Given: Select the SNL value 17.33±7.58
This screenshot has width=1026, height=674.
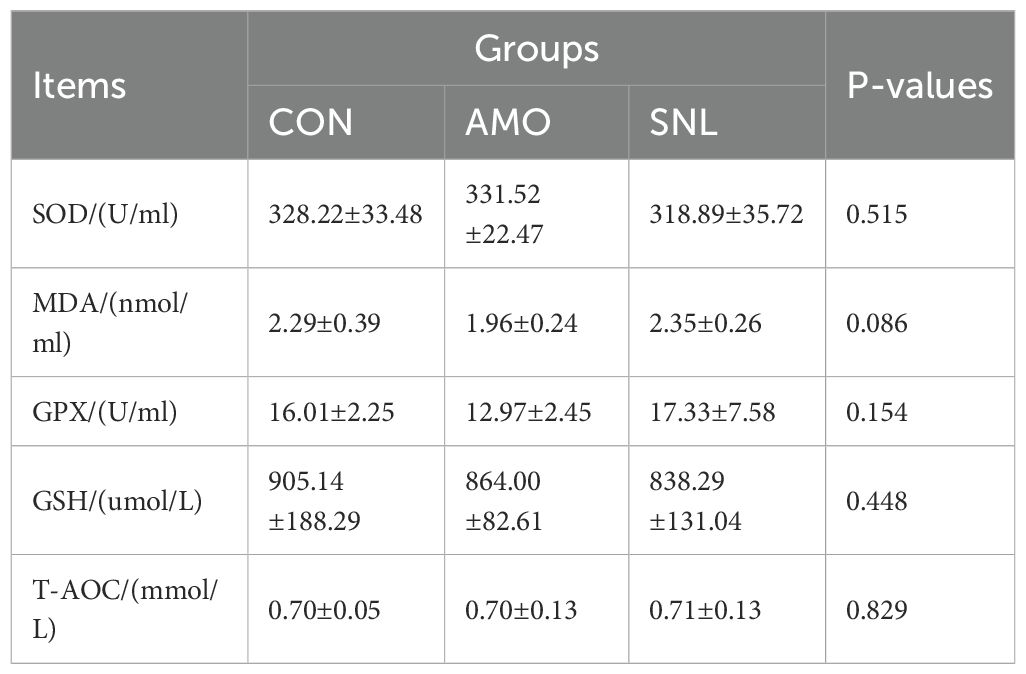Looking at the screenshot, I should click(711, 412).
